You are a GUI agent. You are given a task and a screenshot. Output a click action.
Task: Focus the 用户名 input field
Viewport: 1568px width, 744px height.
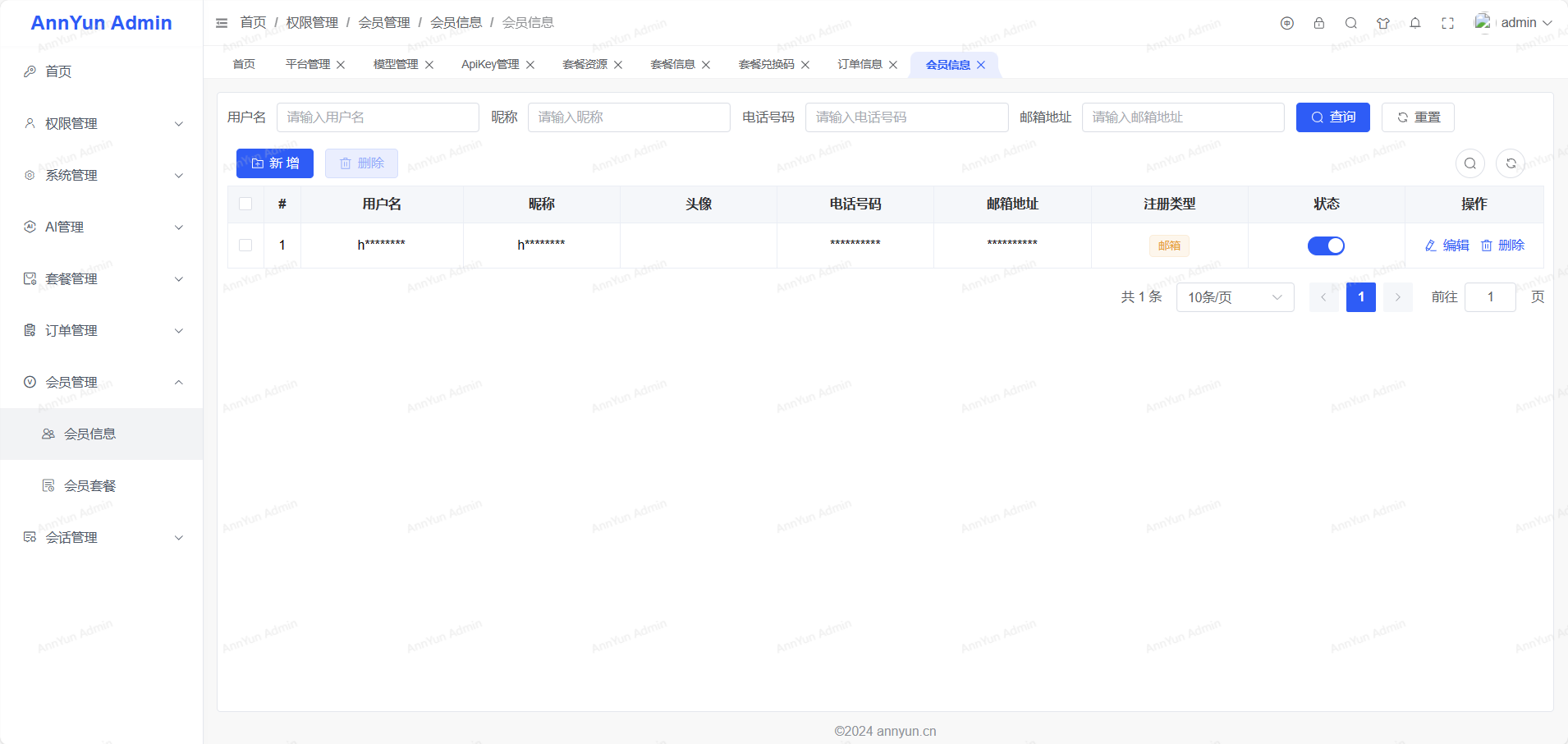[378, 117]
